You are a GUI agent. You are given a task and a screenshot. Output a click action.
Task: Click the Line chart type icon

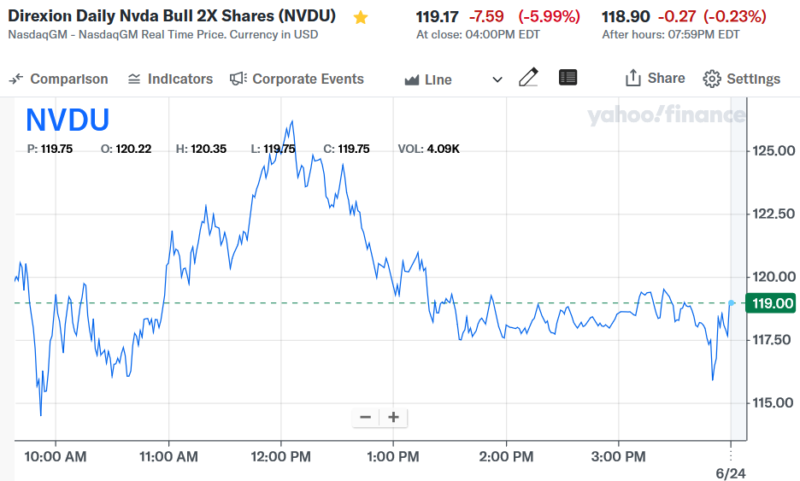pyautogui.click(x=411, y=80)
